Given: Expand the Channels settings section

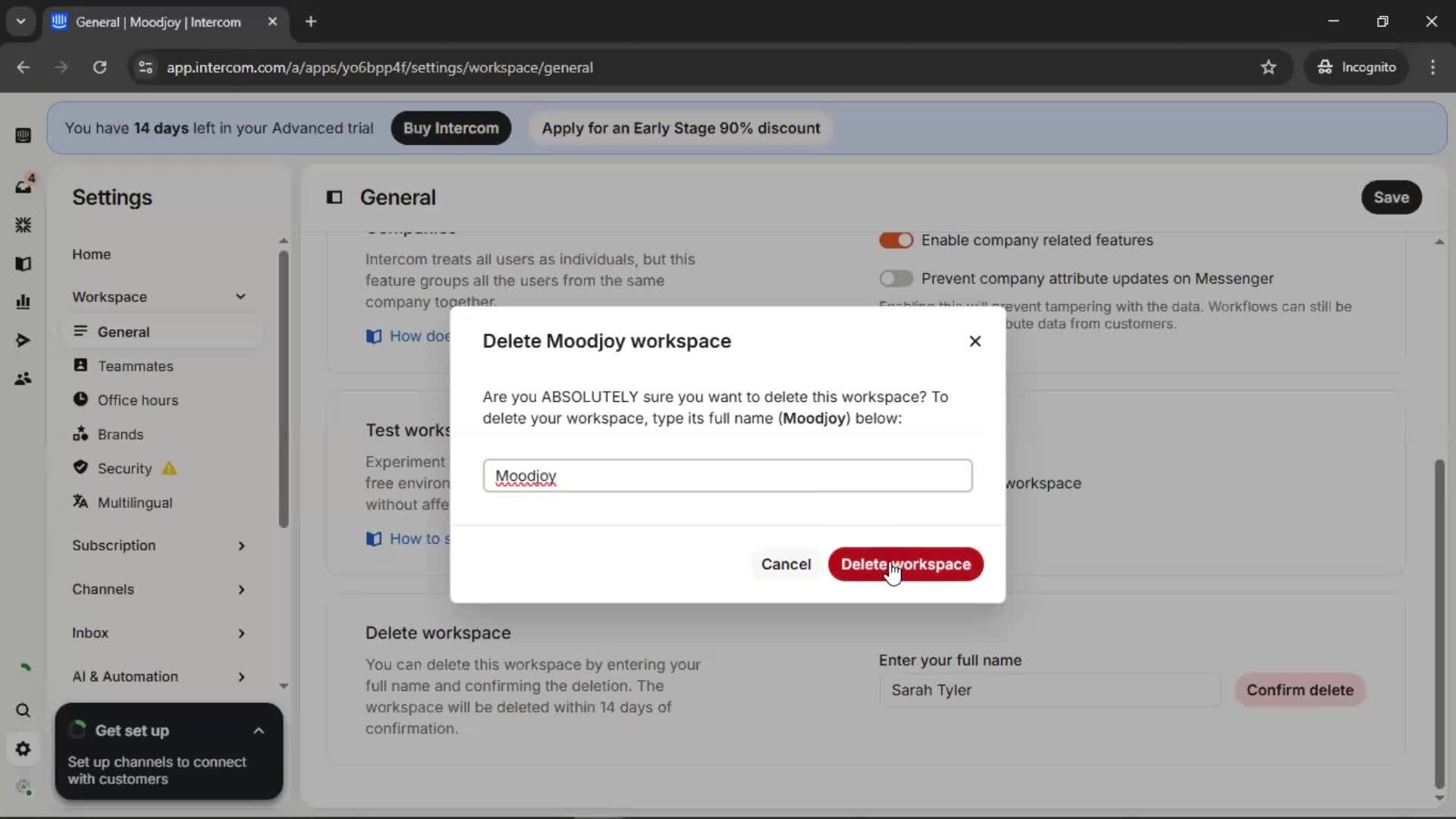Looking at the screenshot, I should click(x=241, y=590).
